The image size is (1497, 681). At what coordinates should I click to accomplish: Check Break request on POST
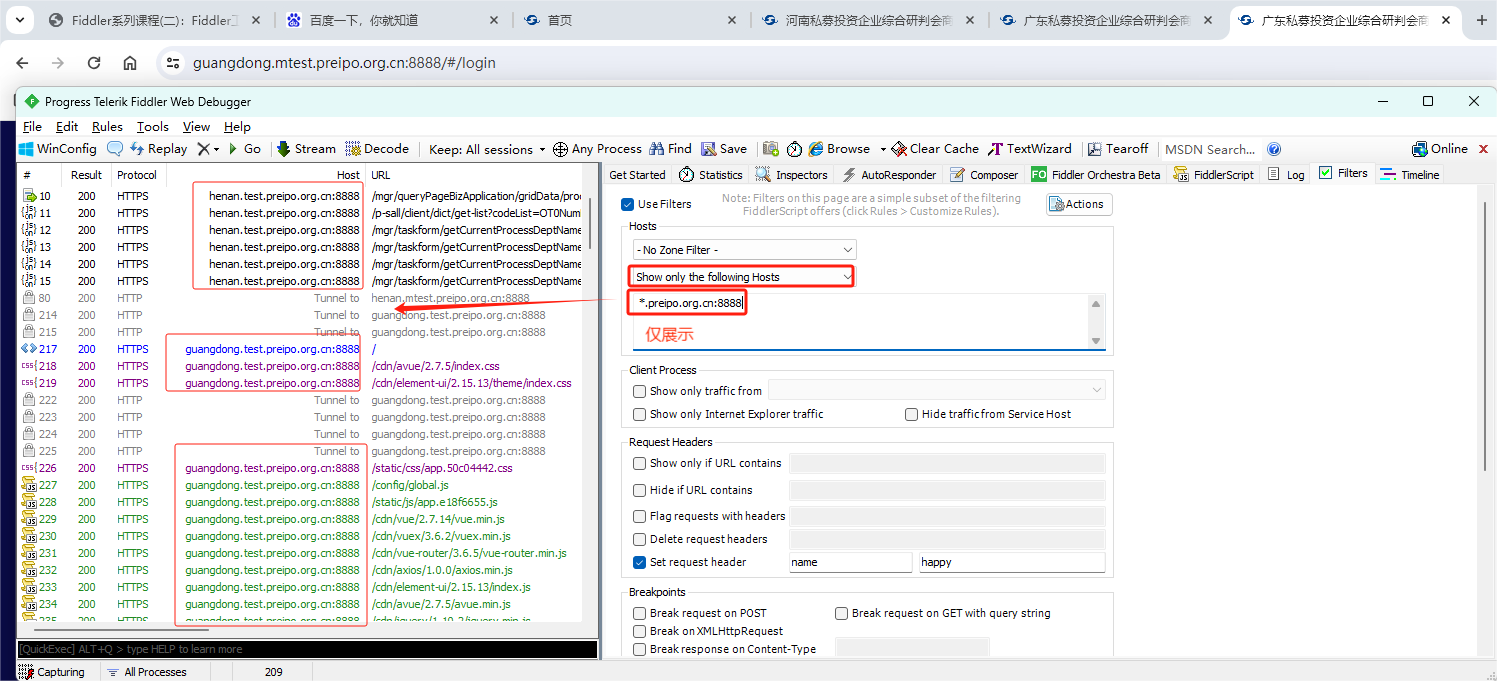[x=640, y=613]
